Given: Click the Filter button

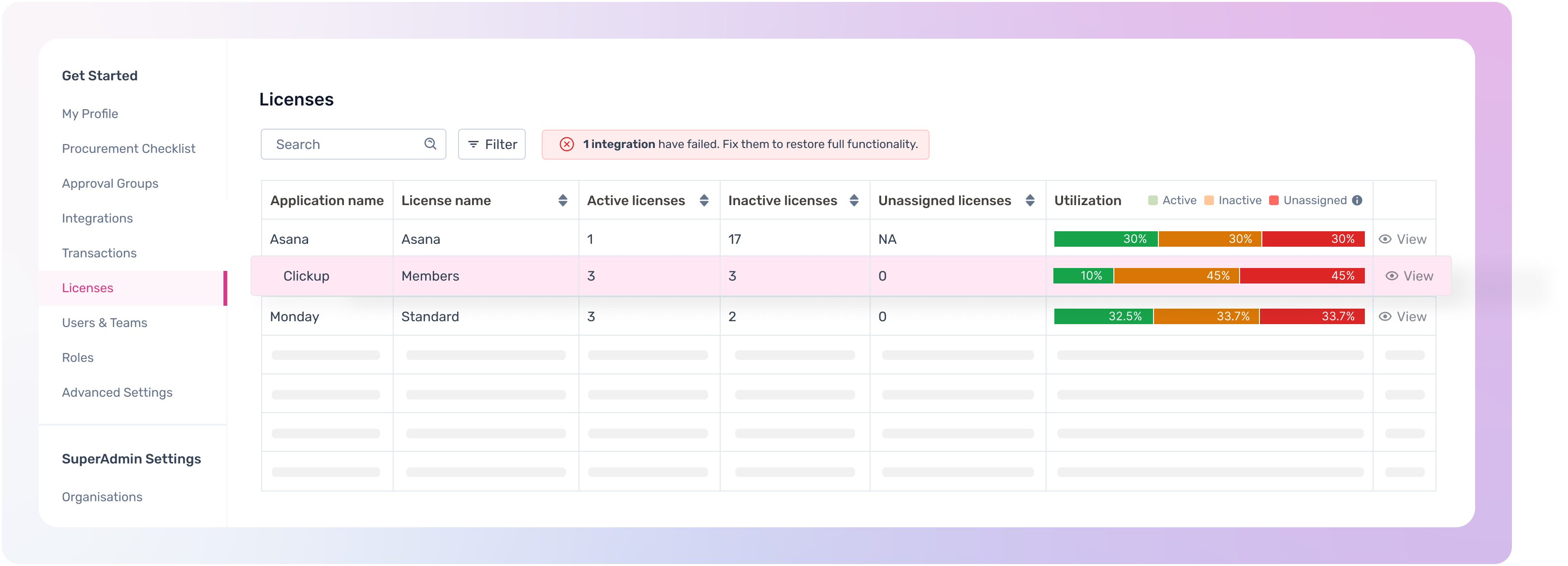Looking at the screenshot, I should (x=492, y=144).
